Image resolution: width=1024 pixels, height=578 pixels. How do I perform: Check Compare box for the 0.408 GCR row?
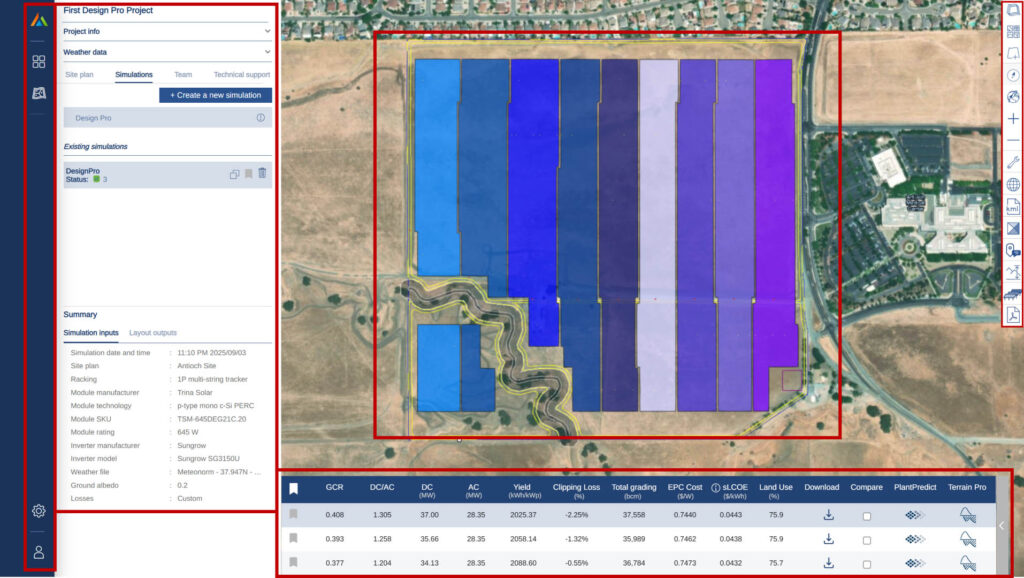pos(867,516)
